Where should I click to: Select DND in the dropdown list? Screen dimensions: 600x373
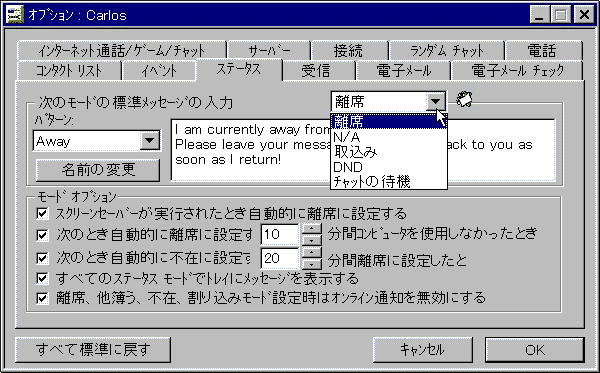pos(389,167)
